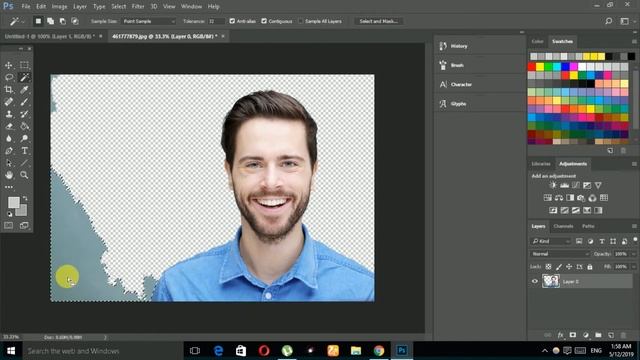Screen dimensions: 640x360
Task: Choose Subtract from Selection mode
Action: pos(62,21)
